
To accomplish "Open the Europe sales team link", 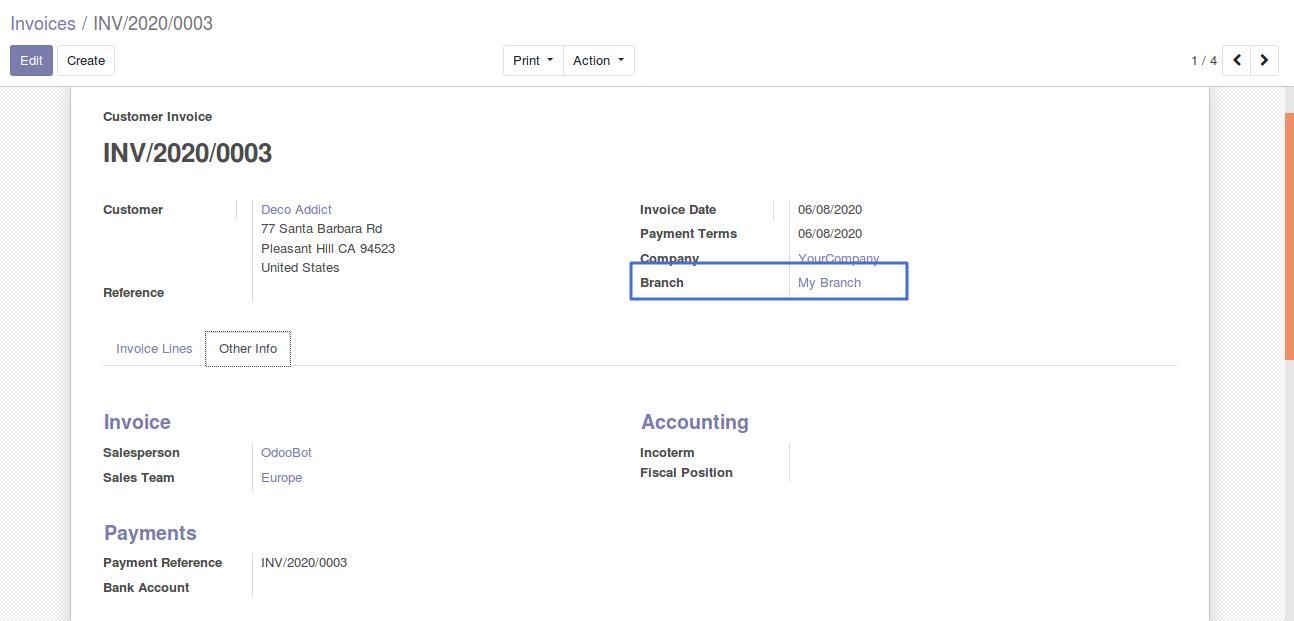I will (x=281, y=478).
